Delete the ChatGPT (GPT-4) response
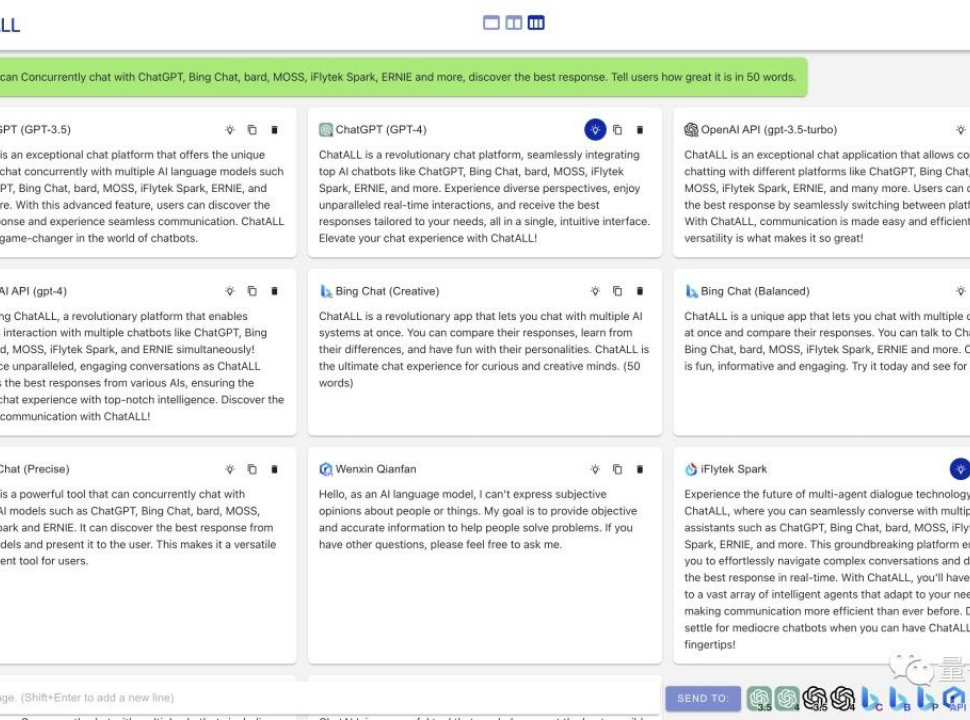This screenshot has height=720, width=970. [640, 130]
